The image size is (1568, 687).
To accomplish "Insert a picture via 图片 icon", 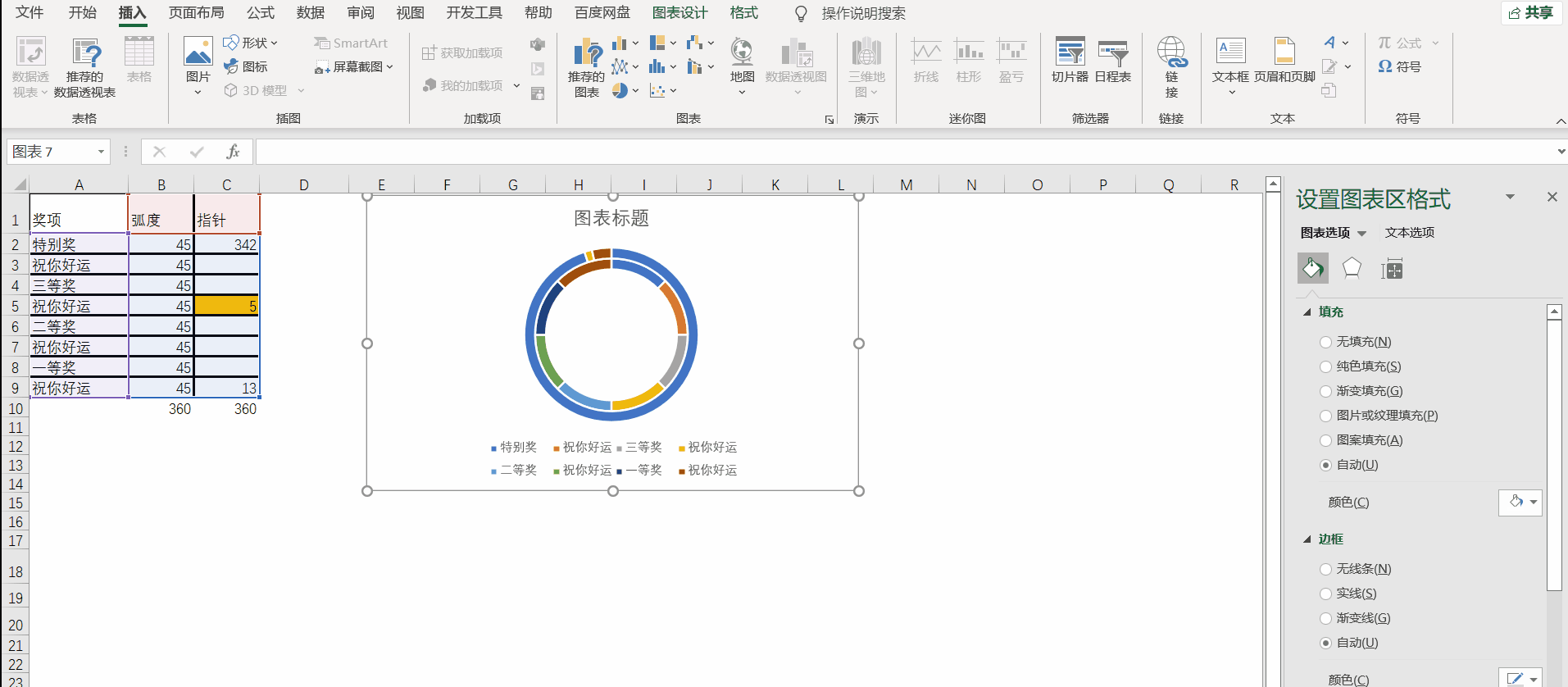I will pos(198,52).
